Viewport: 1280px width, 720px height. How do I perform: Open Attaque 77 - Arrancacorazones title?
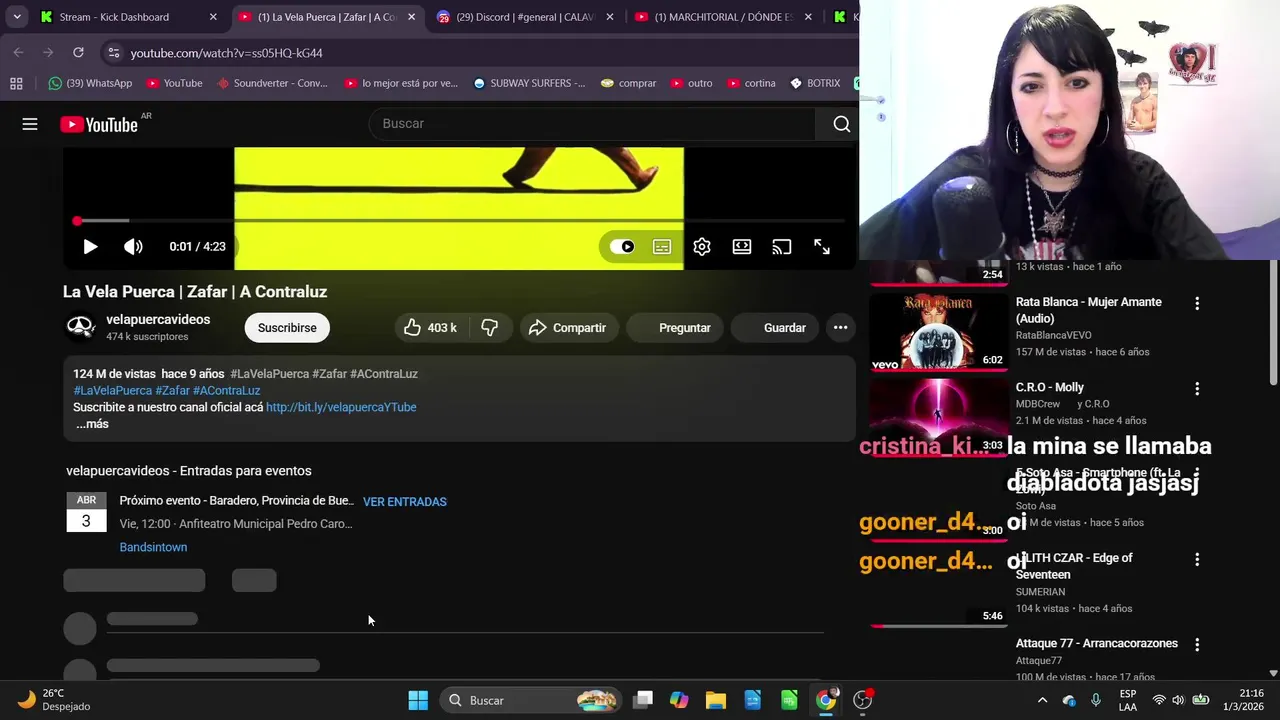click(1096, 643)
